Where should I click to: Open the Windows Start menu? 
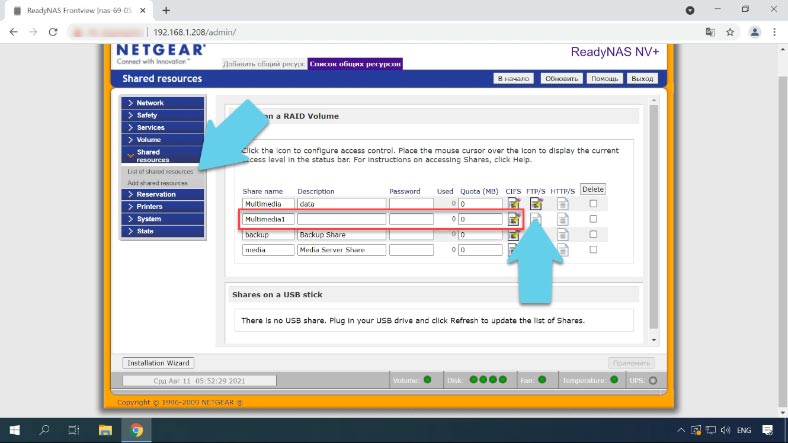[x=15, y=430]
